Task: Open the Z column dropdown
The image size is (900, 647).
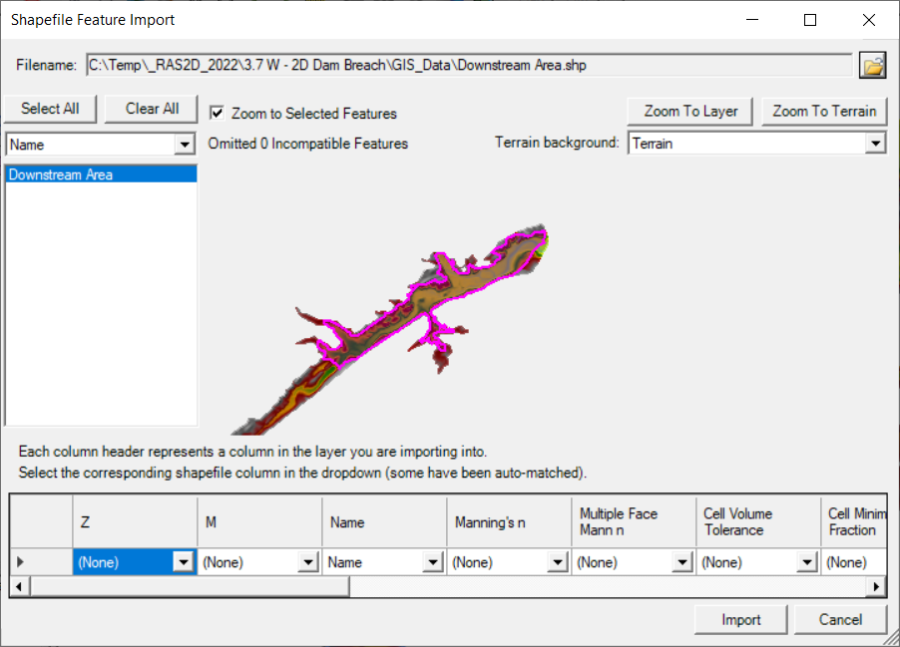Action: pos(183,562)
